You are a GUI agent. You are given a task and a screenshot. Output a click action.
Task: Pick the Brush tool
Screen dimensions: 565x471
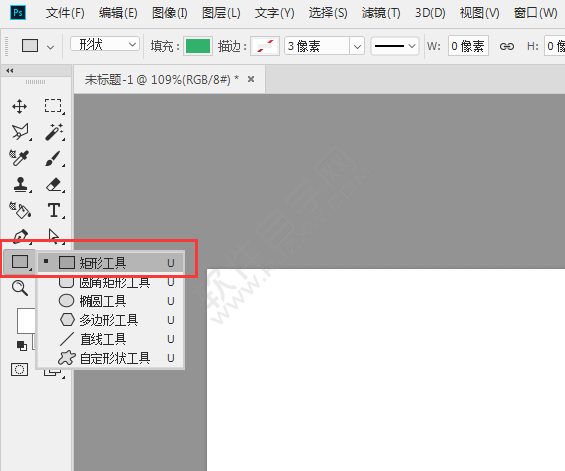53,158
